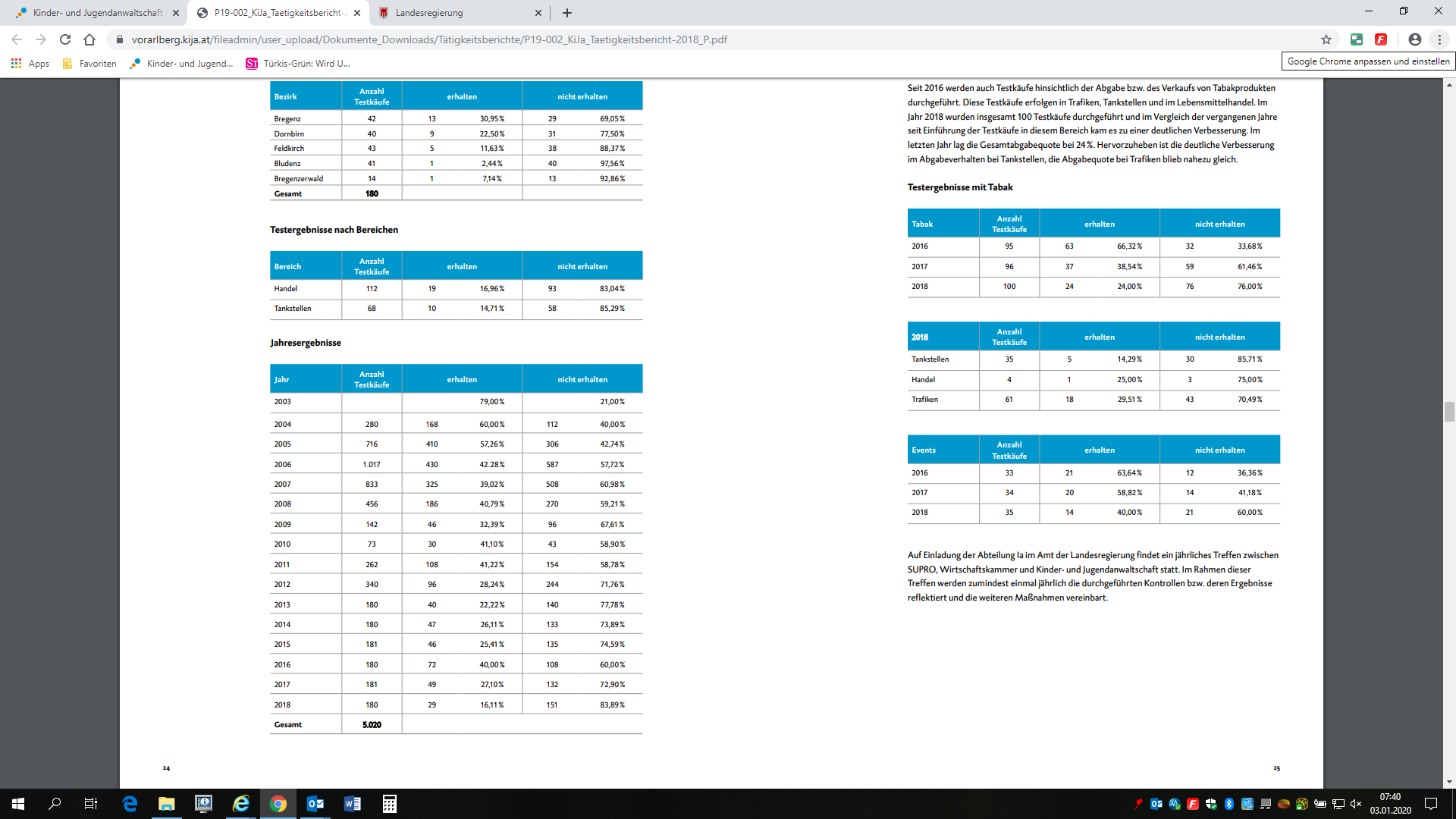This screenshot has height=819, width=1456.
Task: Click the Events table header cell
Action: point(943,450)
